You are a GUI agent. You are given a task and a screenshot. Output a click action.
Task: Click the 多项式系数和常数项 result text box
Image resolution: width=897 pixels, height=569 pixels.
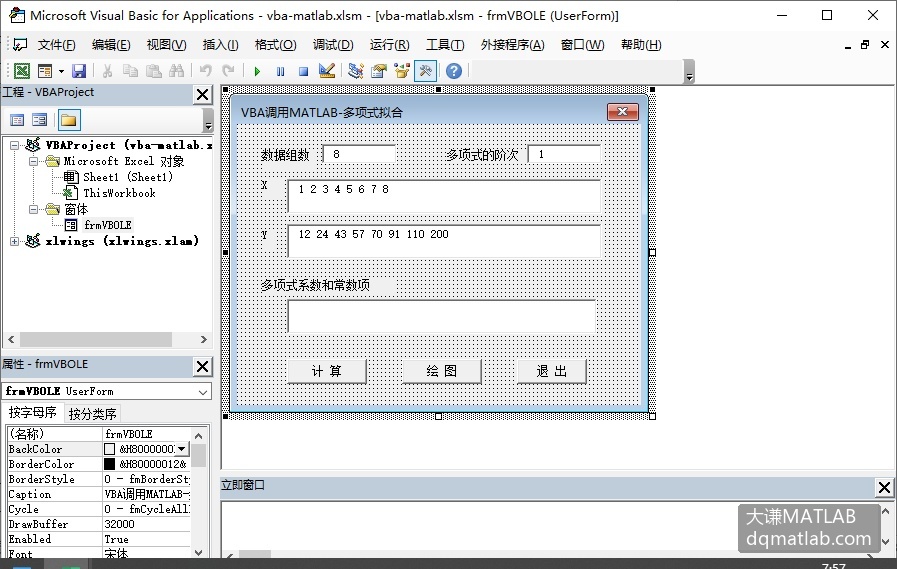point(442,316)
